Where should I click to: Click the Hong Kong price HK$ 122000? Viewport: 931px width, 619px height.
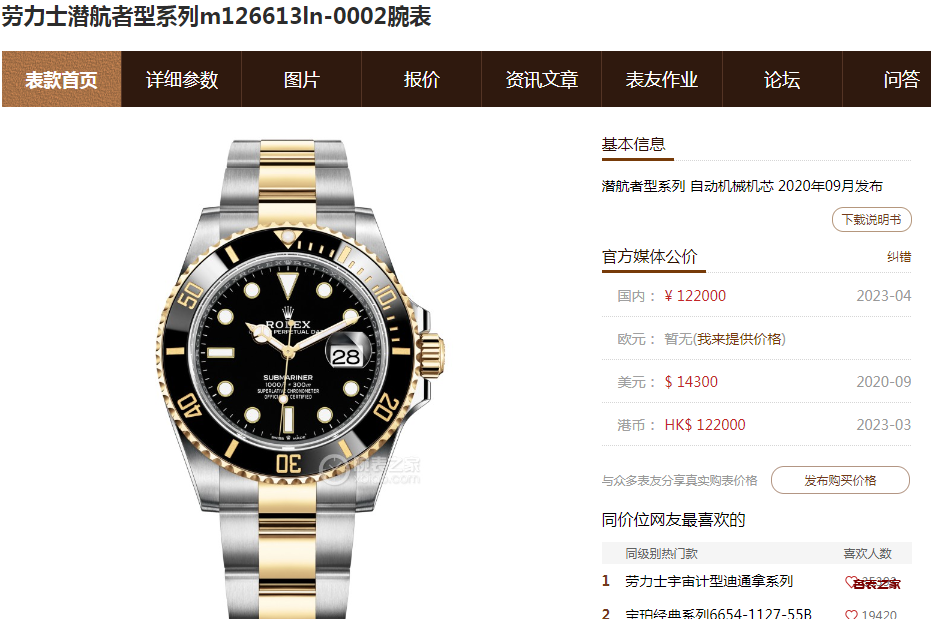[705, 425]
